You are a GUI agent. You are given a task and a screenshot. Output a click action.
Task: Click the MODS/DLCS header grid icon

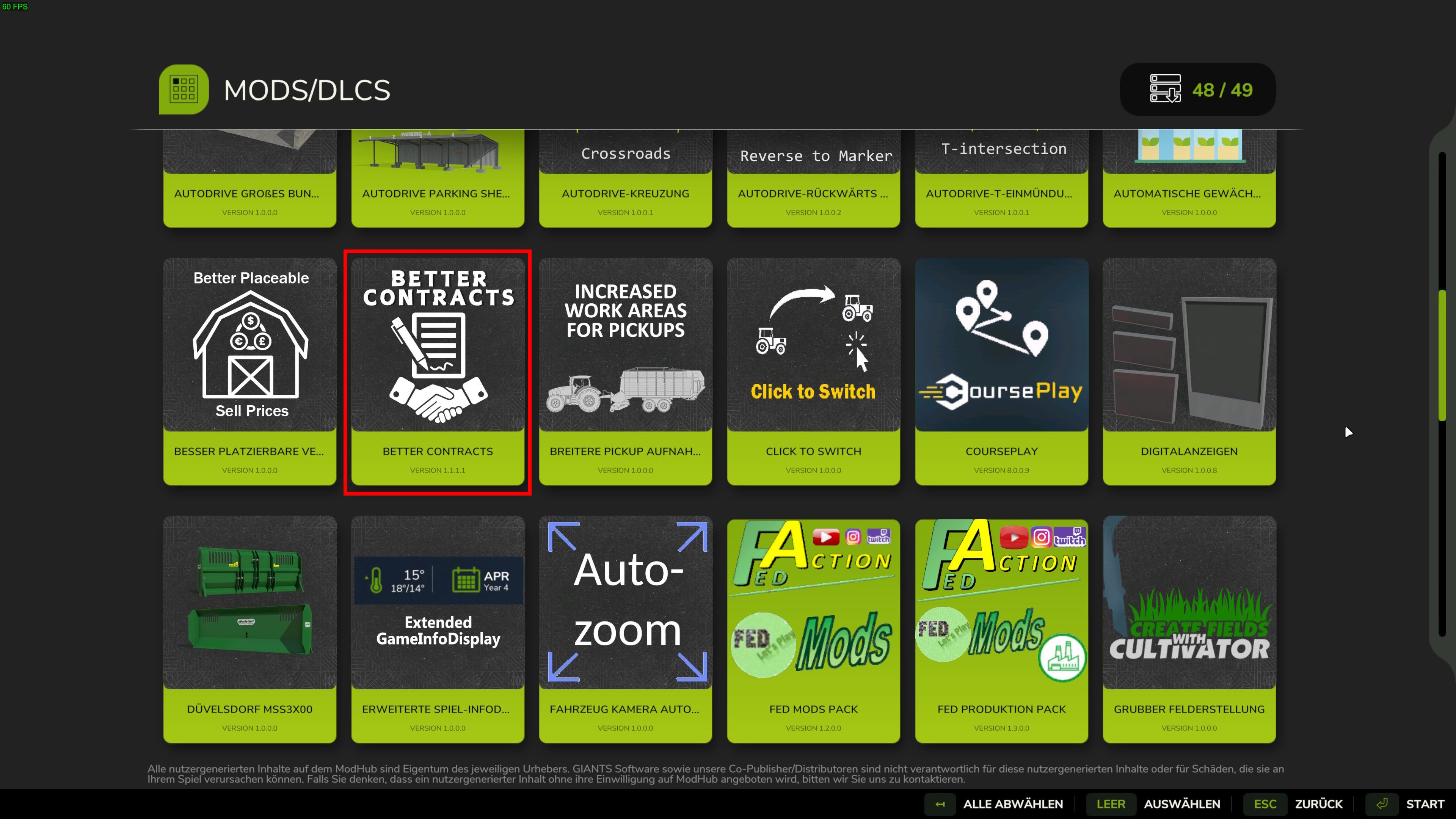[x=184, y=89]
